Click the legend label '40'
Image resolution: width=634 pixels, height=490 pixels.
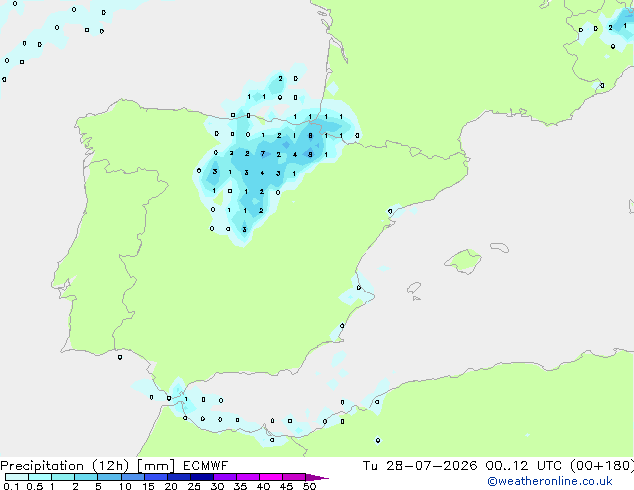[263, 486]
